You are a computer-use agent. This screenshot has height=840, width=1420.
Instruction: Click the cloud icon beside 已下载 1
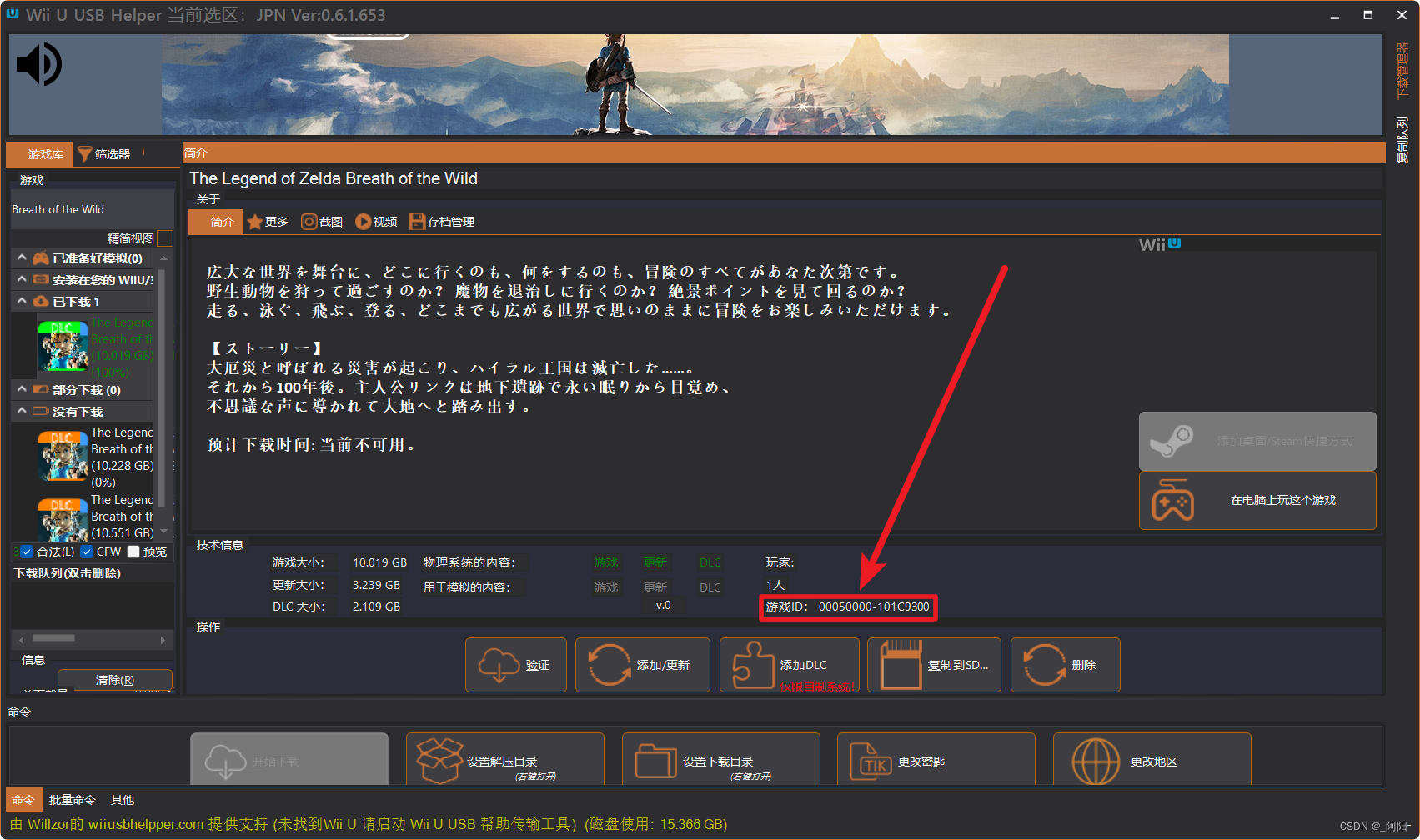point(41,301)
